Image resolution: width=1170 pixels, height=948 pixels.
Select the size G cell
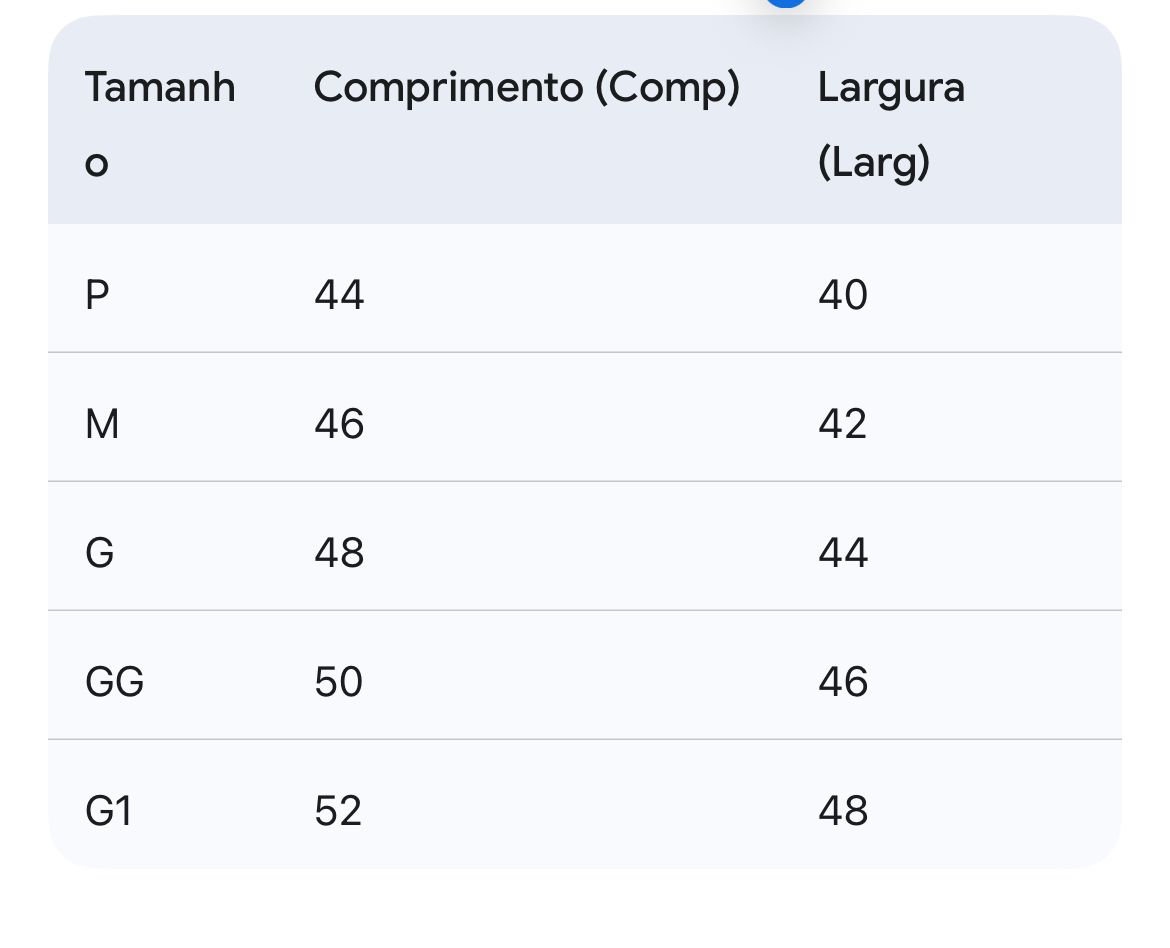[100, 553]
